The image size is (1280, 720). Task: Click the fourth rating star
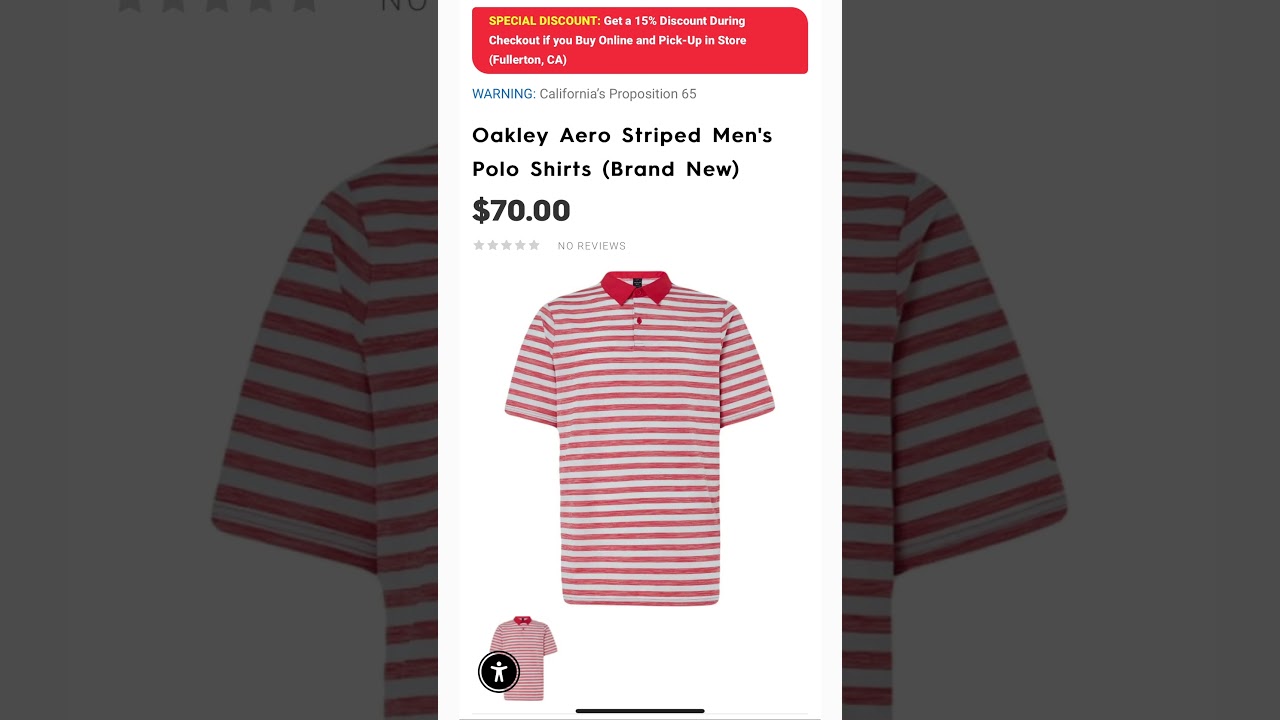[520, 245]
